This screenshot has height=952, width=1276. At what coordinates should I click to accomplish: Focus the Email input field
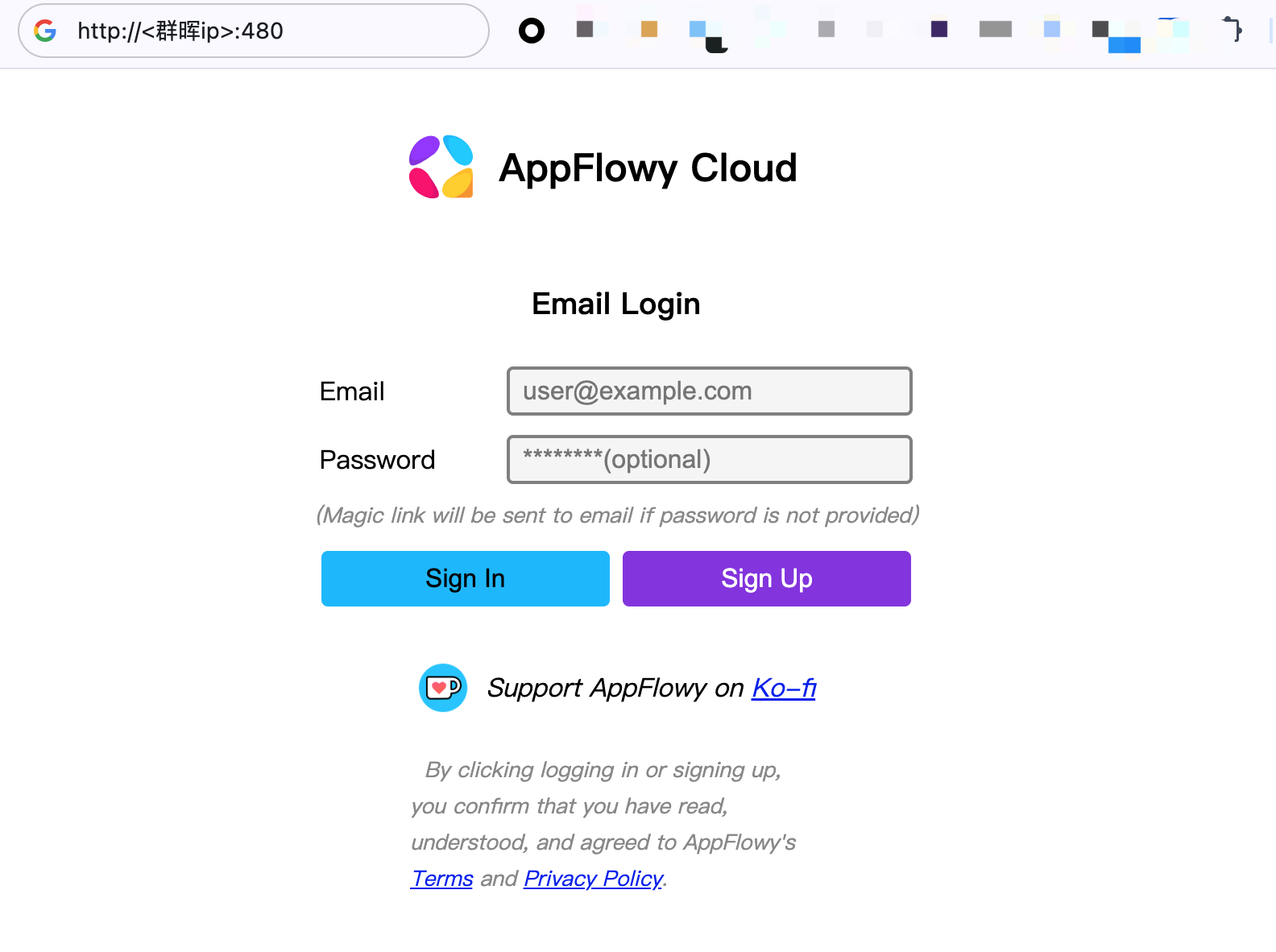pyautogui.click(x=710, y=391)
